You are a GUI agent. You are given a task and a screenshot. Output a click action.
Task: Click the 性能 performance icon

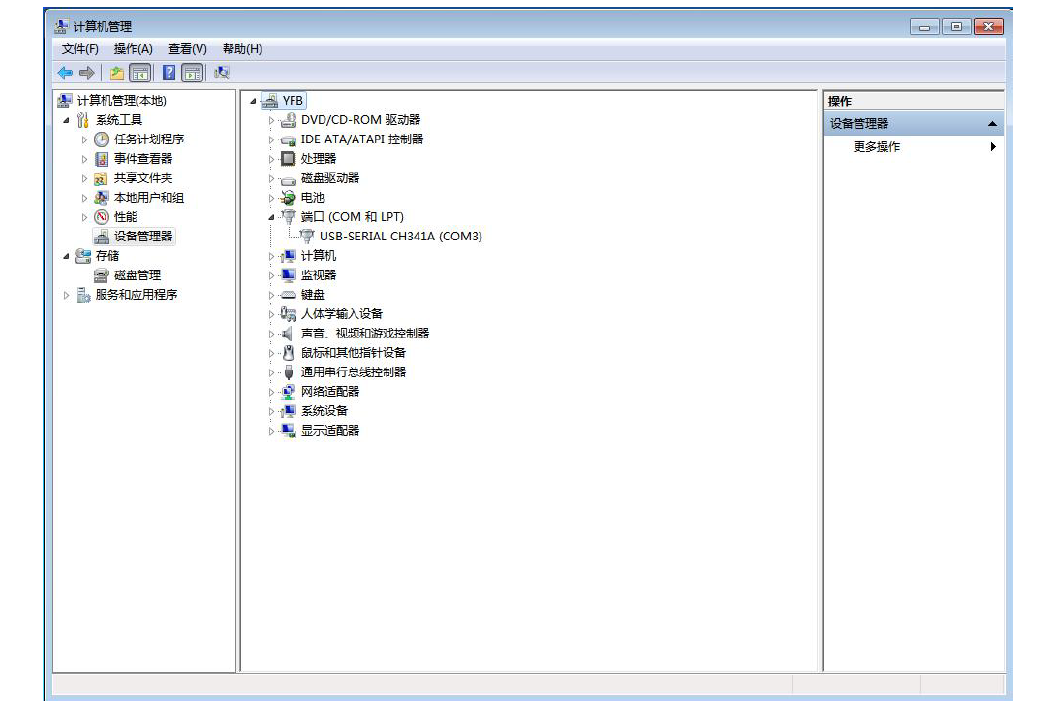101,217
